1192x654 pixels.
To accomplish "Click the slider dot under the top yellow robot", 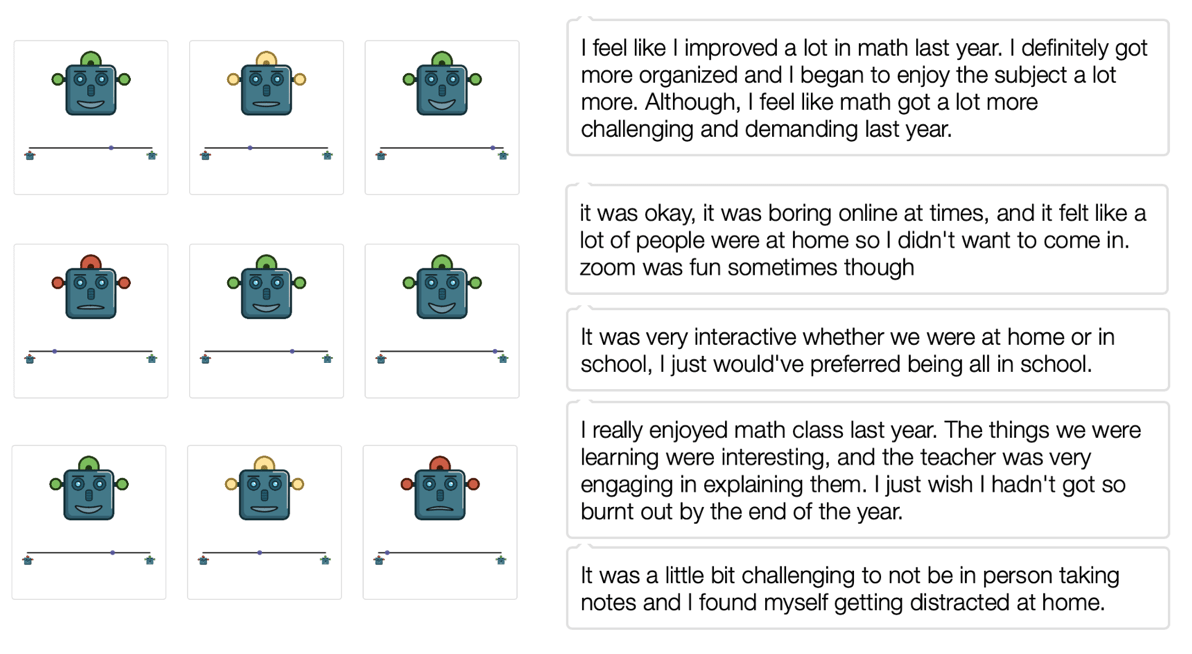I will pyautogui.click(x=250, y=148).
